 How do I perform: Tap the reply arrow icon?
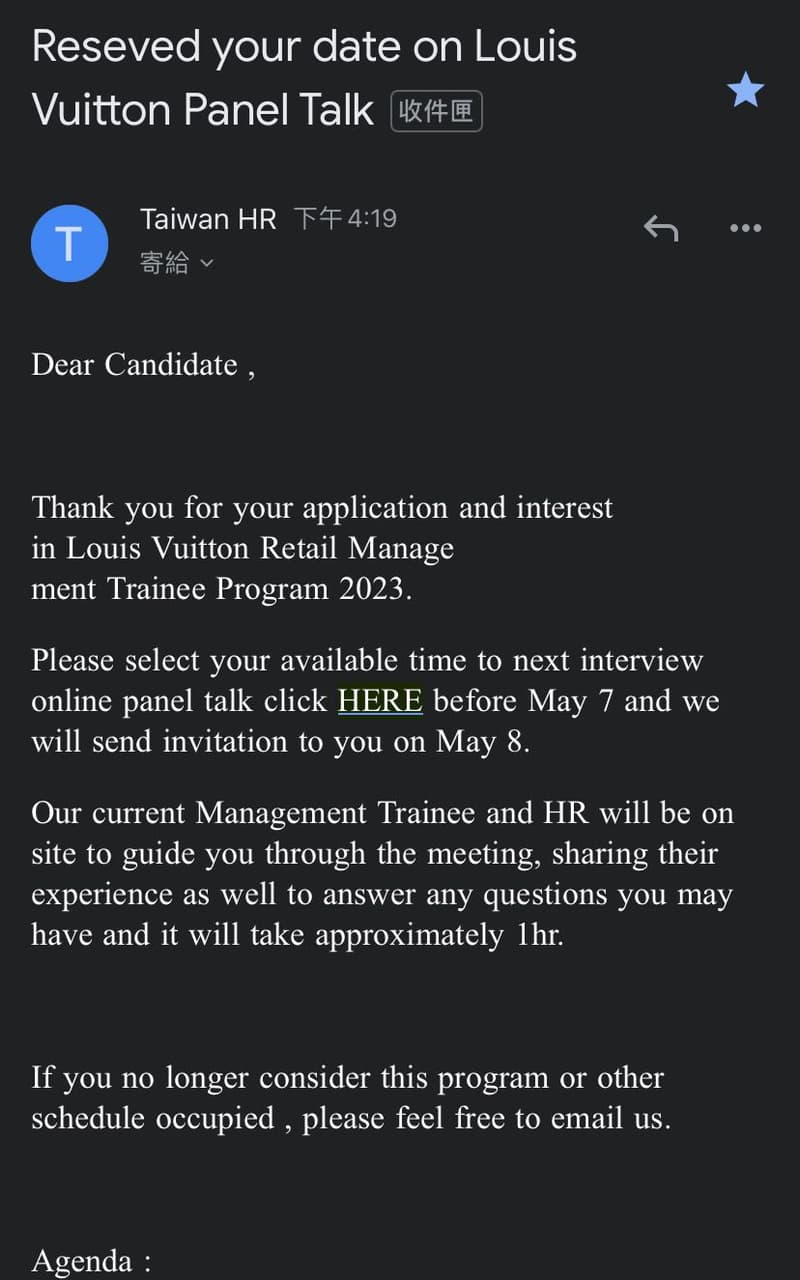pos(660,229)
